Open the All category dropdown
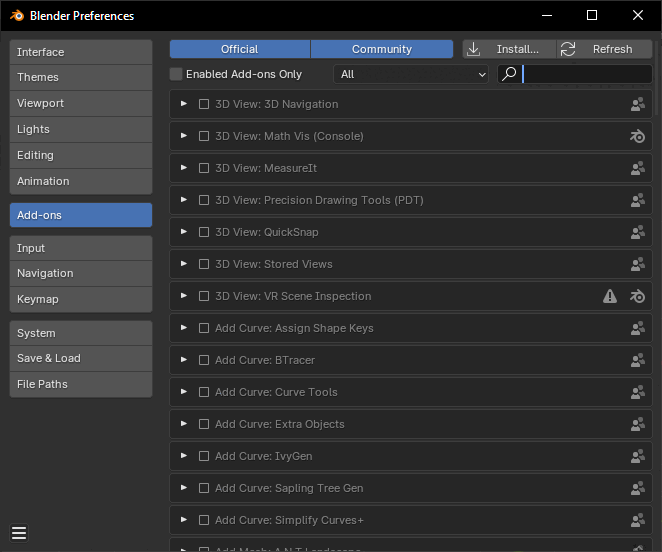 (x=411, y=74)
